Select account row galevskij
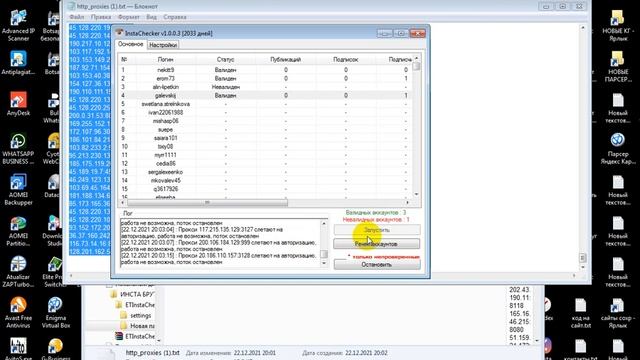Screen dimensions: 640x360 pos(265,96)
